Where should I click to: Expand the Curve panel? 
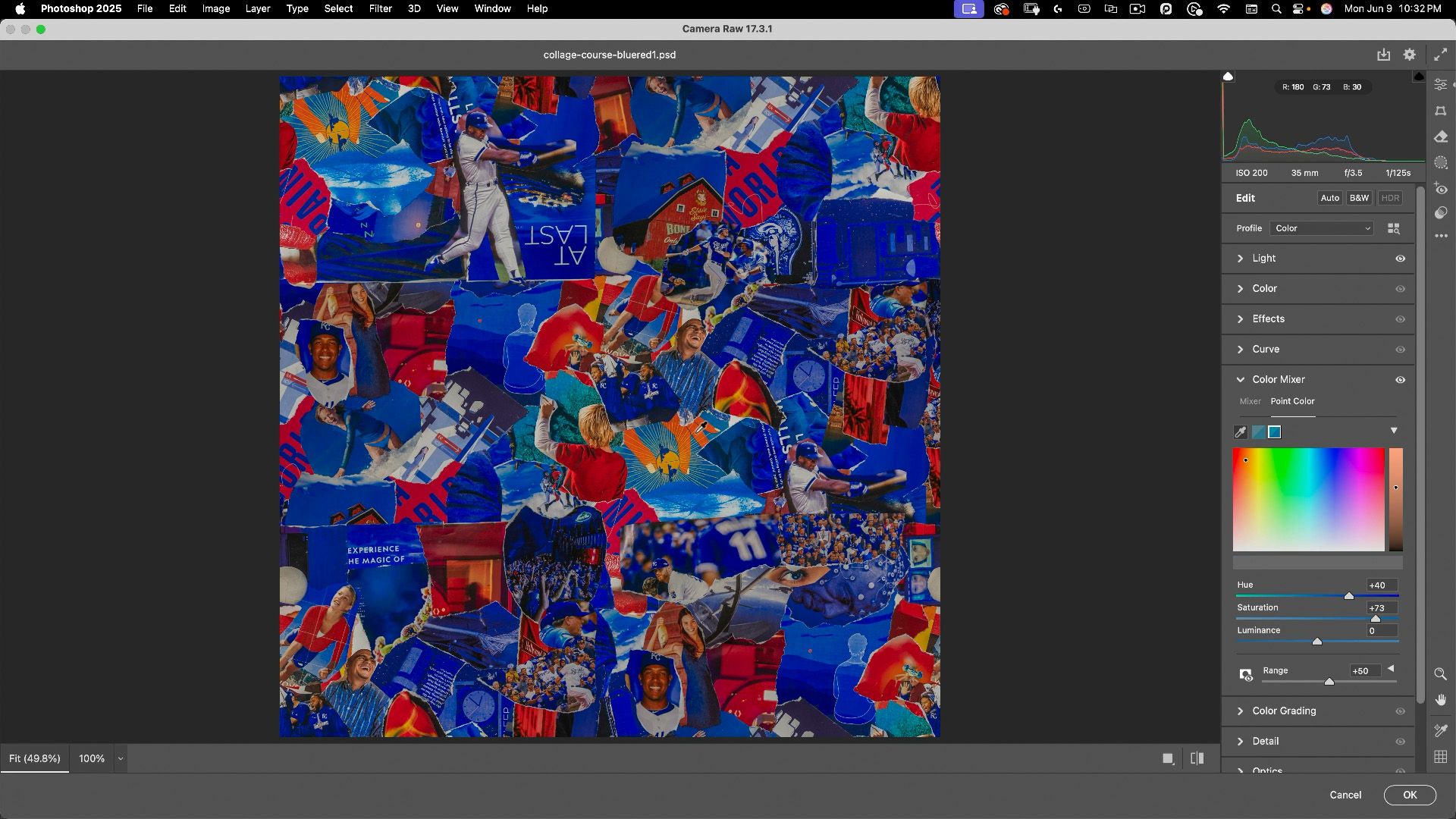tap(1266, 350)
